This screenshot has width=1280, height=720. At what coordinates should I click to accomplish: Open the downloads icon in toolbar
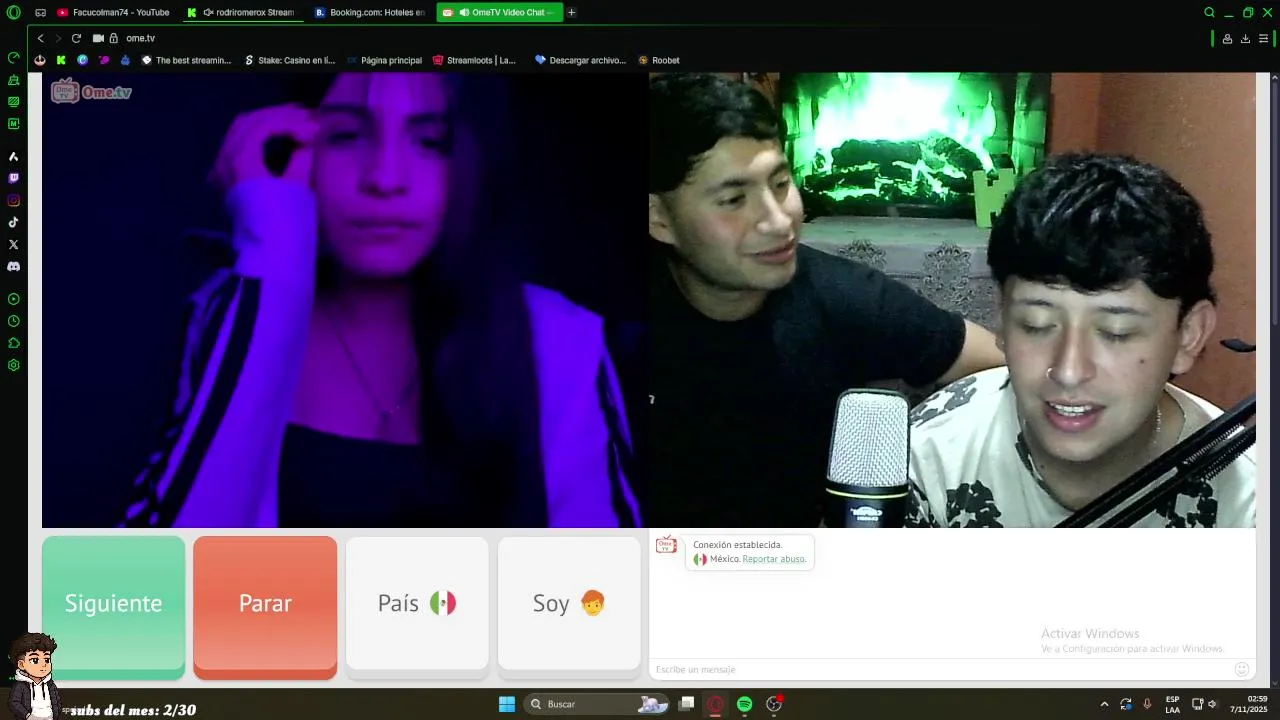pyautogui.click(x=1245, y=38)
